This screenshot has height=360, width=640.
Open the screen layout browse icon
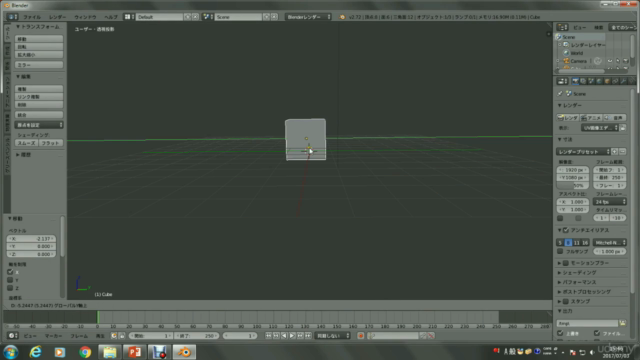pos(129,17)
